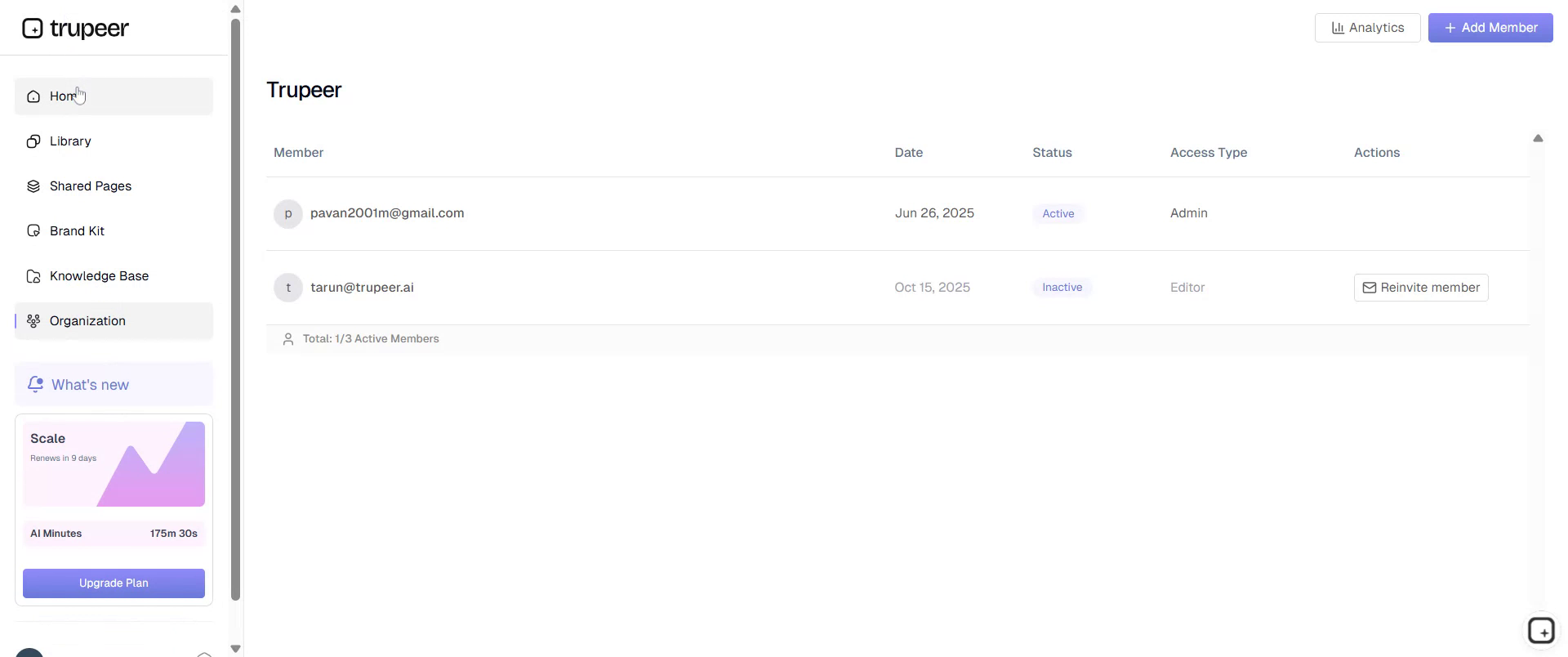Click the Date column header
Image resolution: width=1568 pixels, height=657 pixels.
click(x=908, y=153)
